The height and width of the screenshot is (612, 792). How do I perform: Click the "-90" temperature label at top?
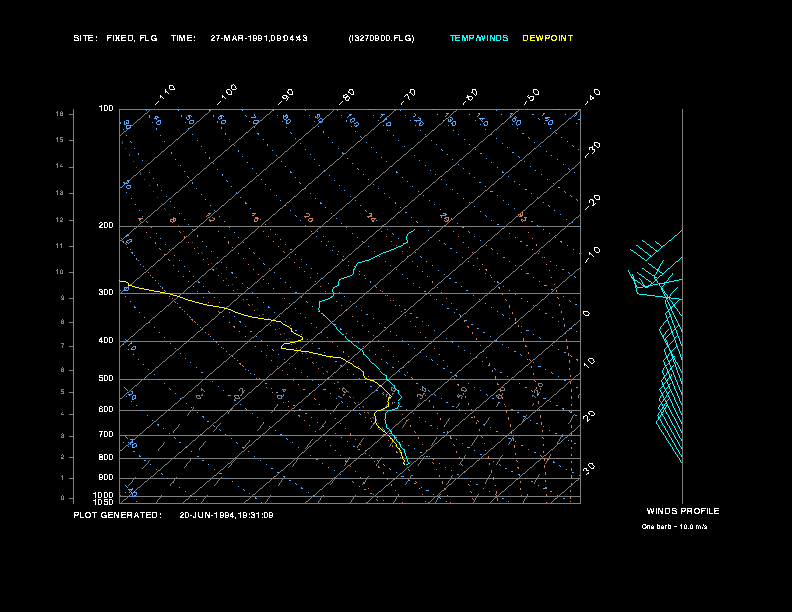(x=286, y=97)
